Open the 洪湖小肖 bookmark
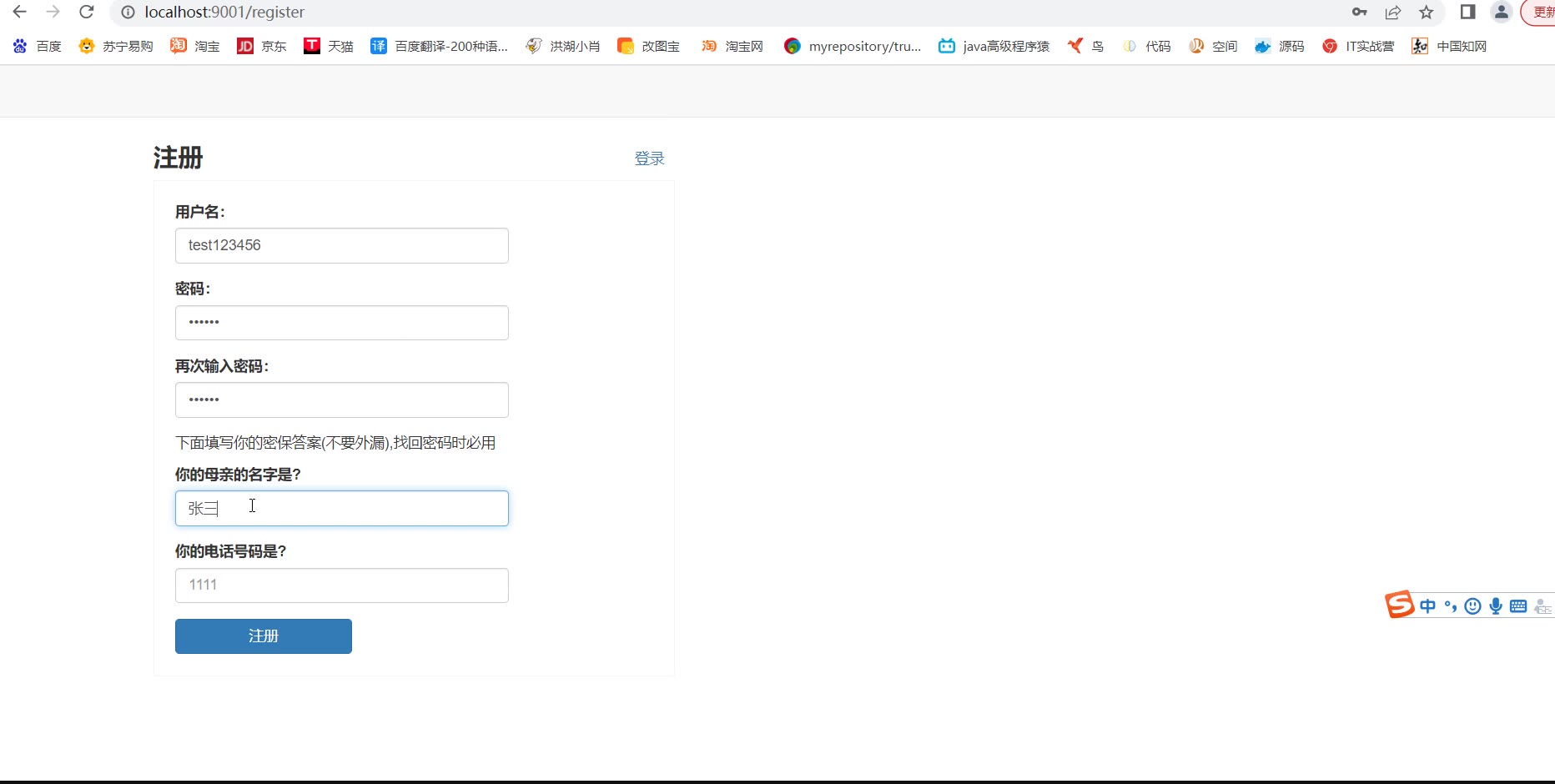1555x784 pixels. [x=563, y=46]
